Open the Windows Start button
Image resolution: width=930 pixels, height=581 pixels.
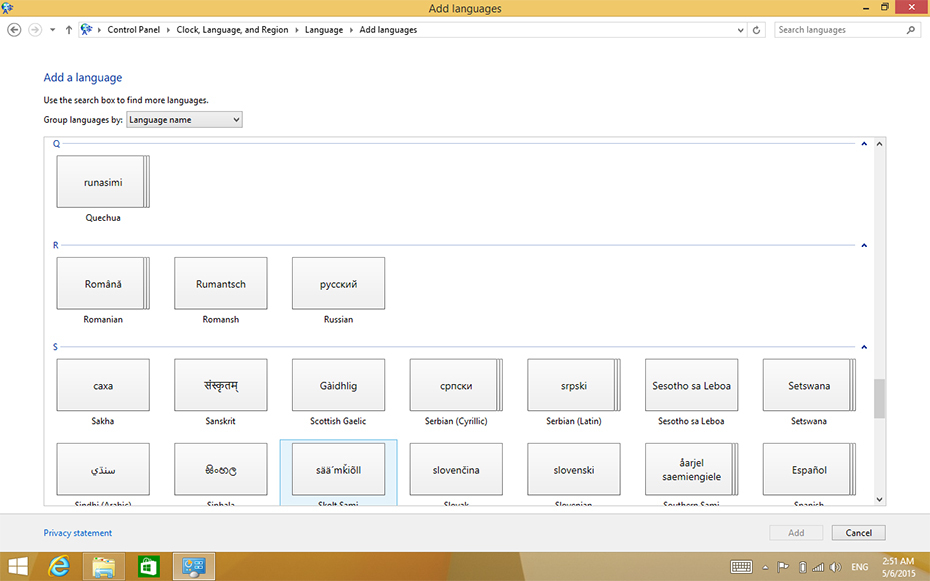[17, 566]
